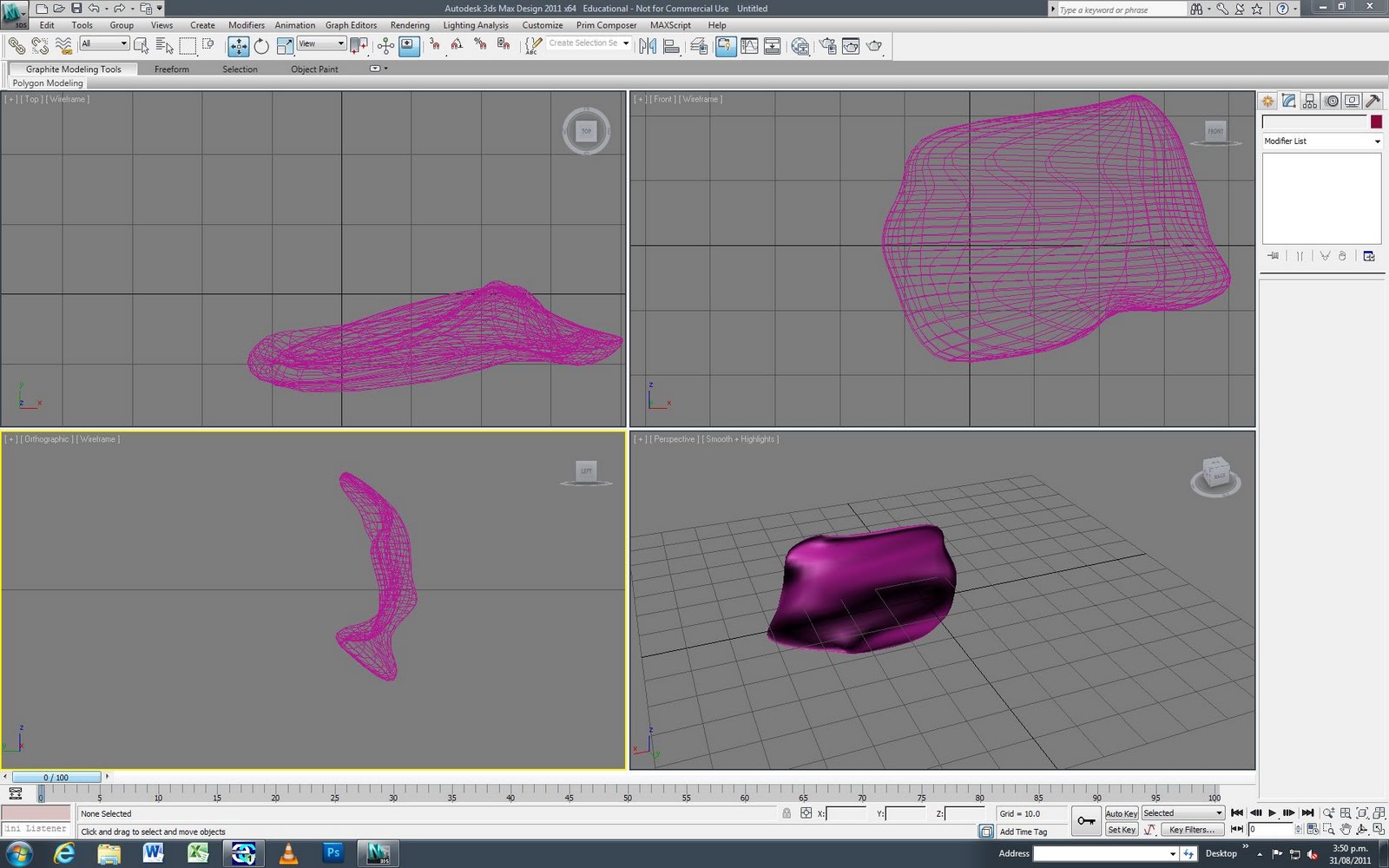Click the Render Production teapot icon

(874, 46)
